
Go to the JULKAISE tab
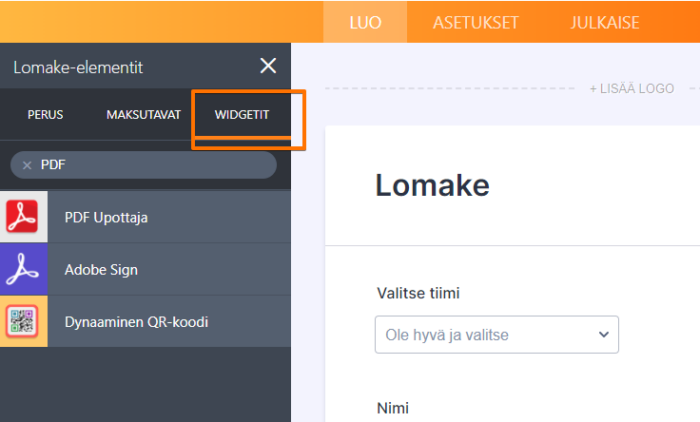(605, 22)
